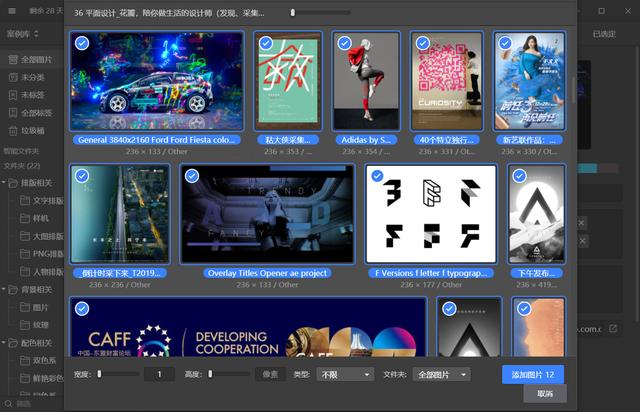Click the upper X icon in right panel
Viewport: 640px width, 412px height.
click(582, 223)
